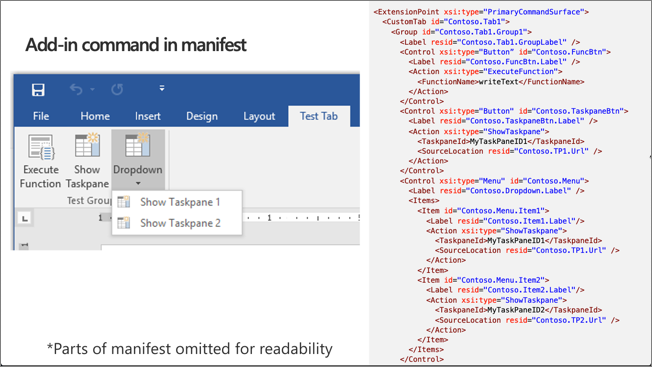
Task: Click the Contoso.Tab1.GroupLabel line
Action: coord(490,42)
